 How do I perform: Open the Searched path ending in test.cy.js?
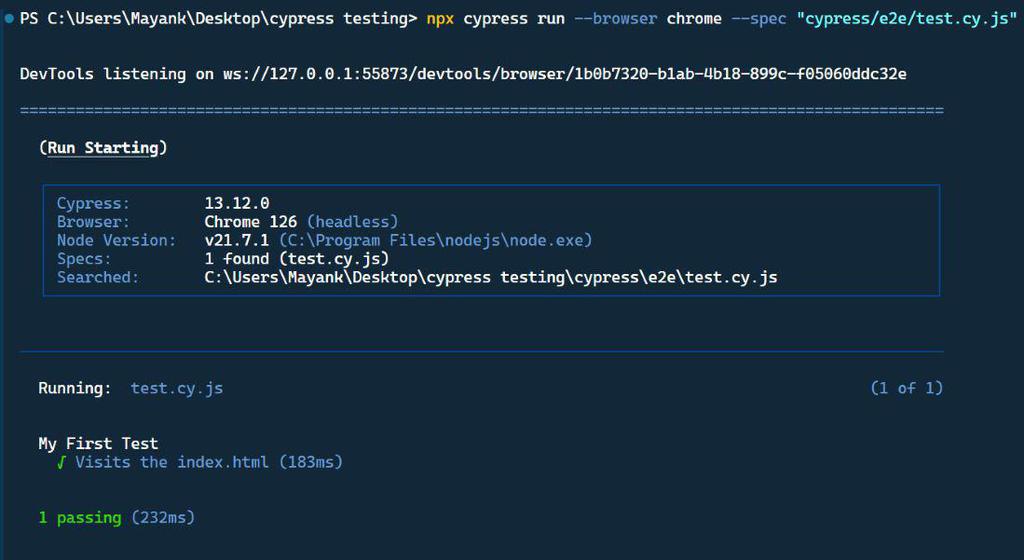click(491, 277)
